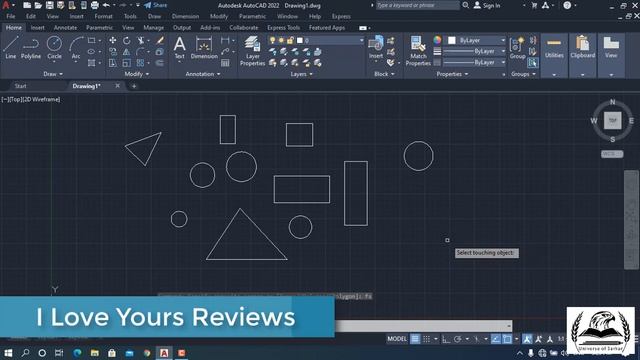The width and height of the screenshot is (640, 360).
Task: Open the Insert block tool
Action: pyautogui.click(x=376, y=48)
